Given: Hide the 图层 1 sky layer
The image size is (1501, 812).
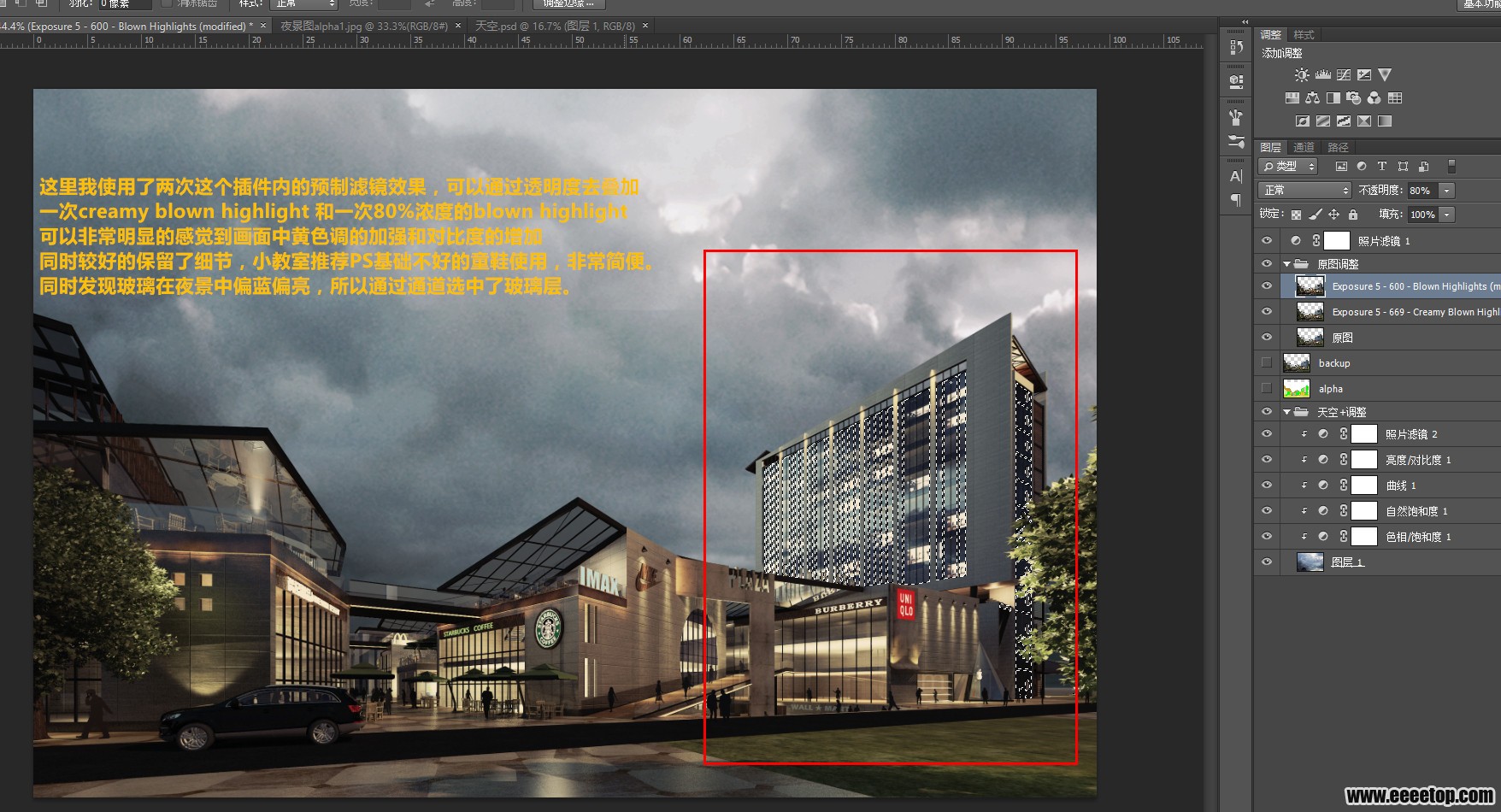Looking at the screenshot, I should 1267,562.
